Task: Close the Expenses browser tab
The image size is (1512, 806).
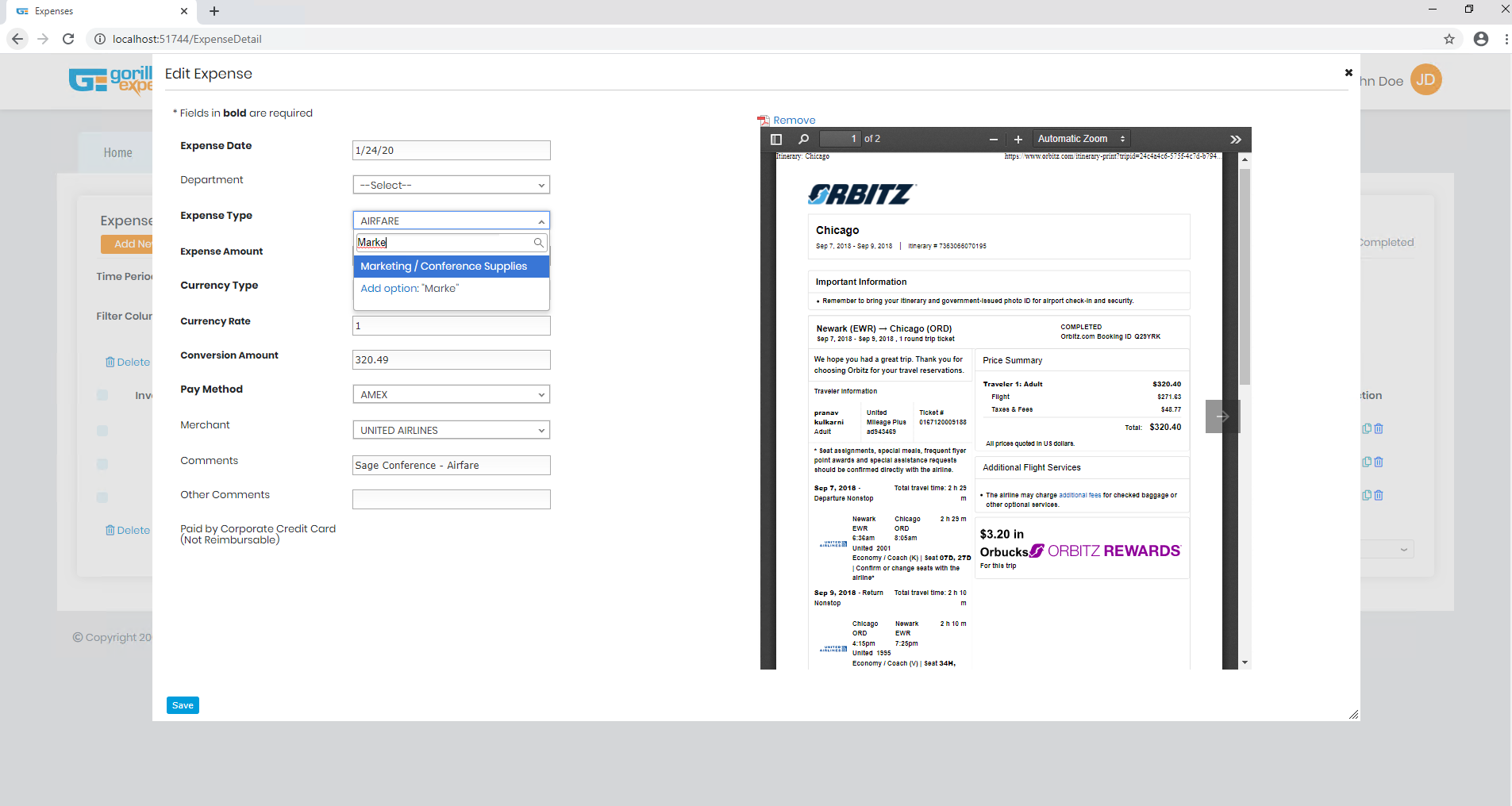Action: click(184, 11)
